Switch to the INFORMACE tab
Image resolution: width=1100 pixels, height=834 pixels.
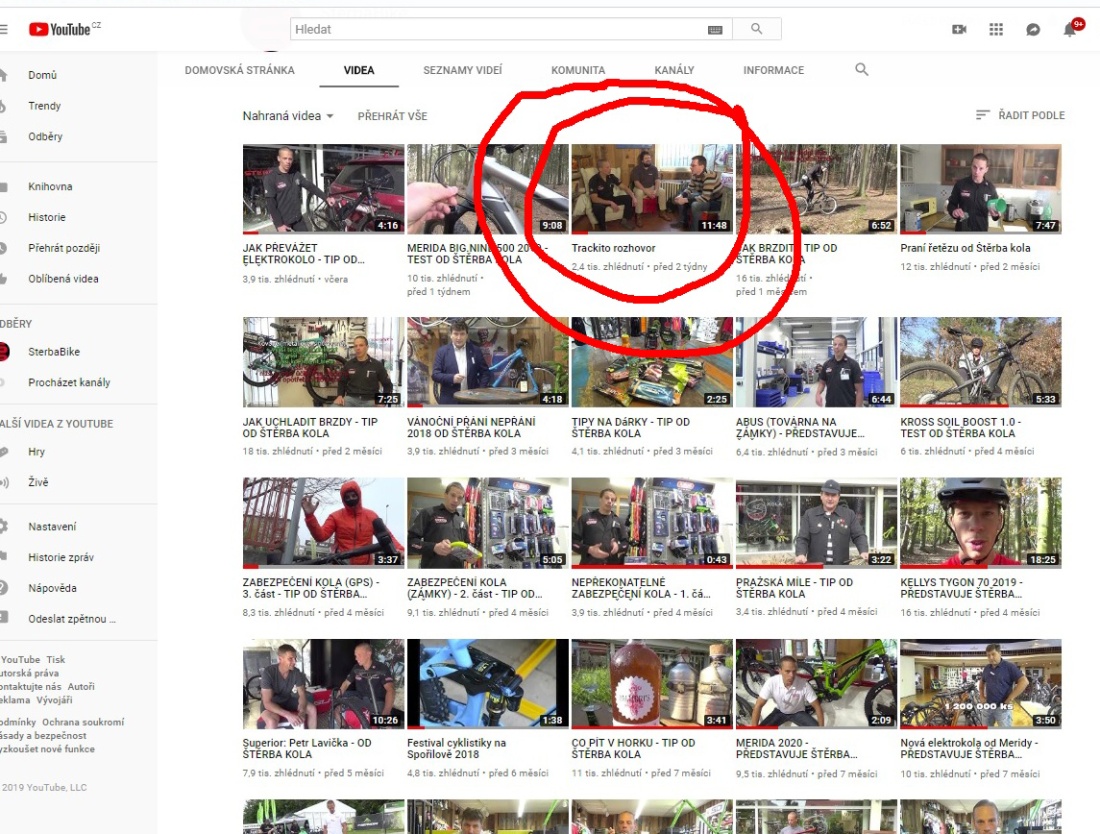773,70
